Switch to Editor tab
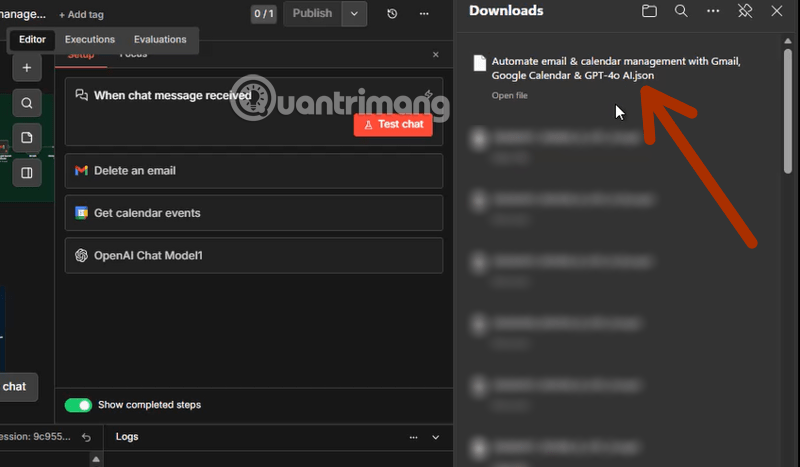Image resolution: width=800 pixels, height=467 pixels. click(x=32, y=39)
